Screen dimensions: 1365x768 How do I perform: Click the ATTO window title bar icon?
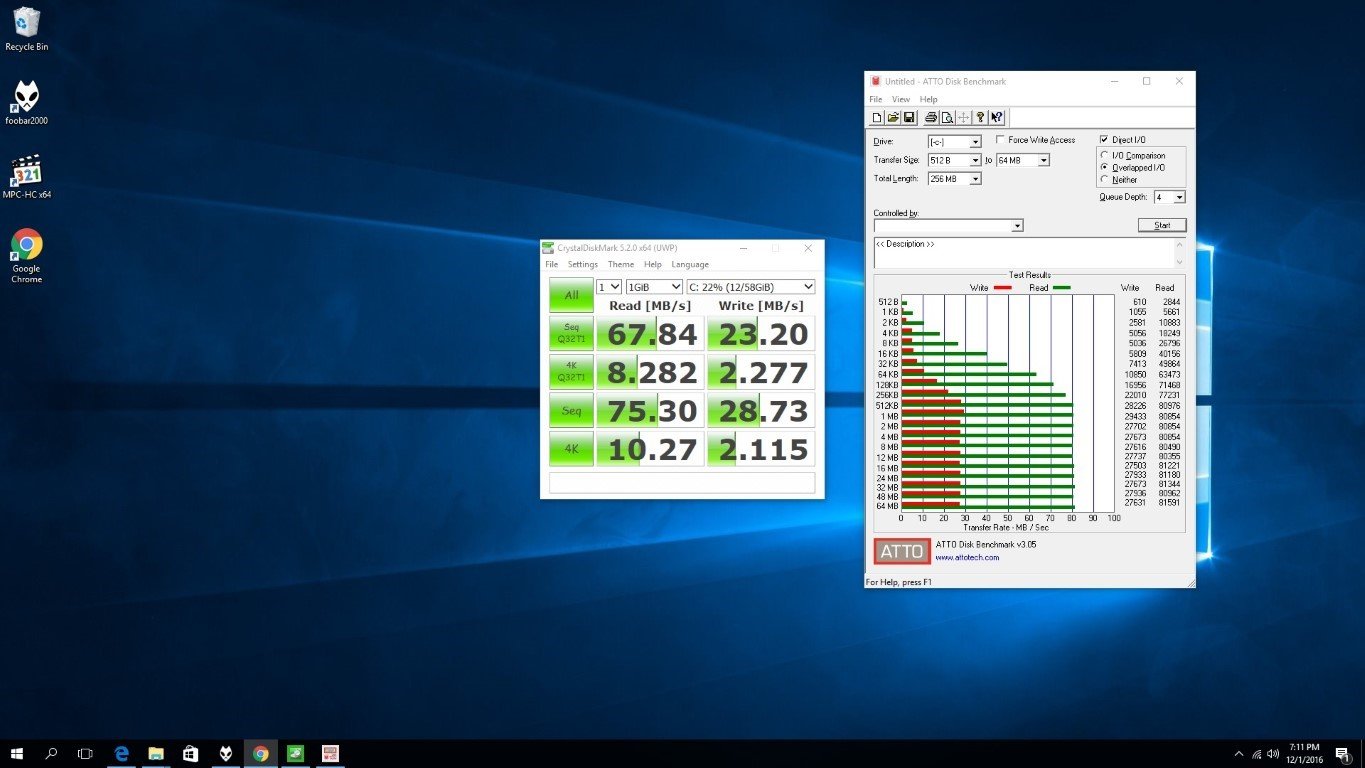(x=876, y=81)
